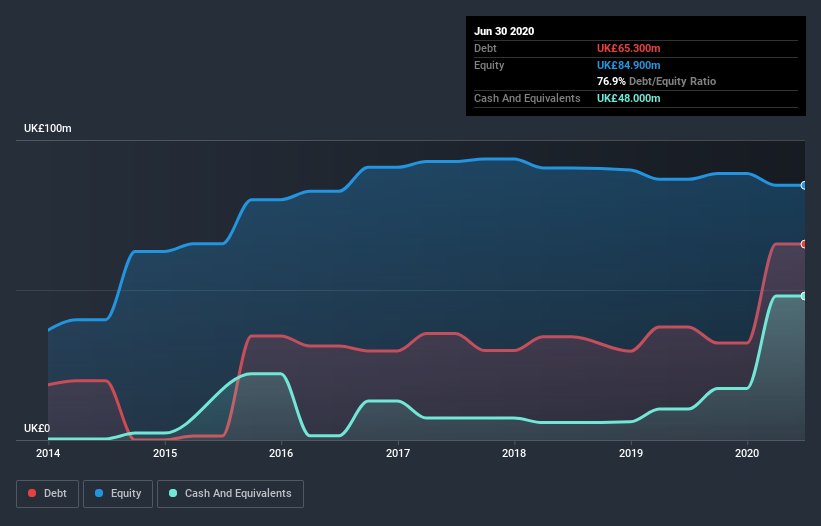The height and width of the screenshot is (526, 821).
Task: Select the Debt endpoint marker dot
Action: pyautogui.click(x=804, y=244)
